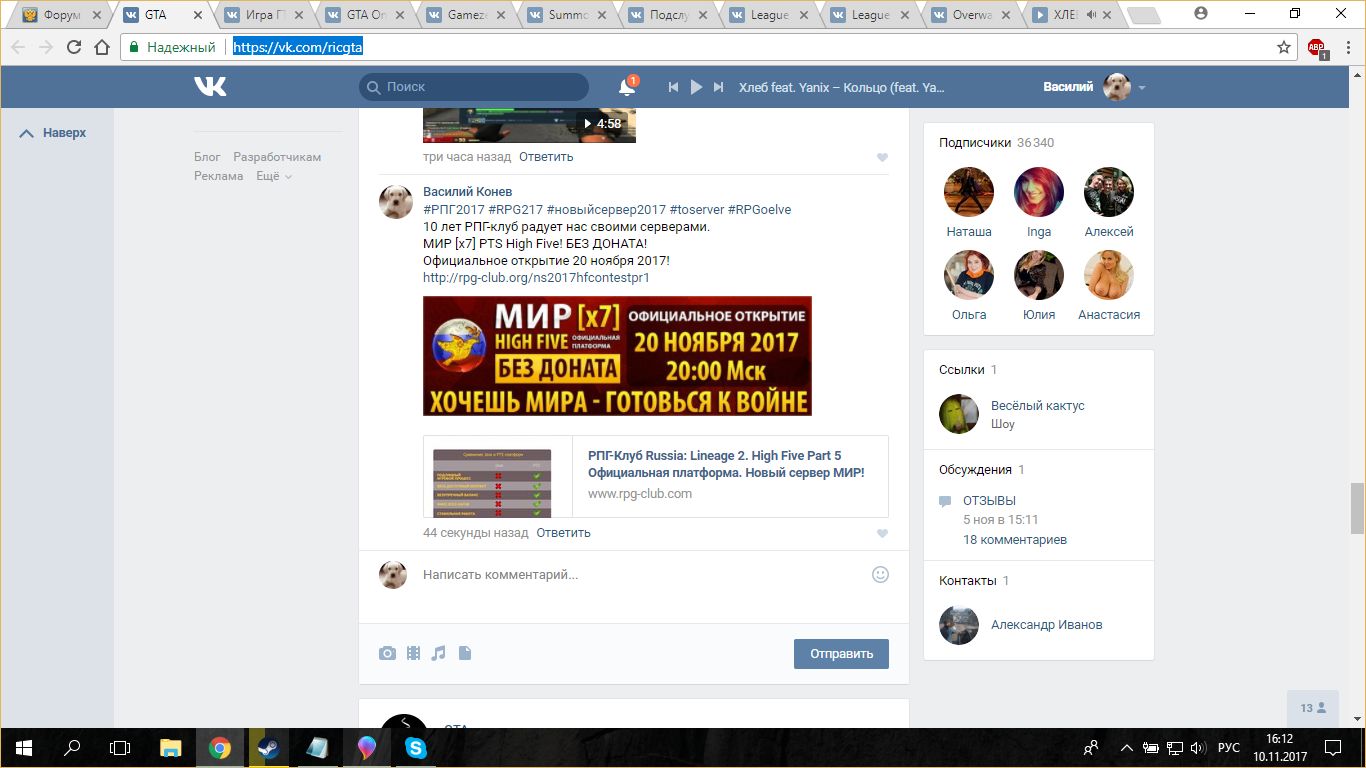Play the current track in VK header
Image resolution: width=1366 pixels, height=768 pixels.
pos(697,87)
